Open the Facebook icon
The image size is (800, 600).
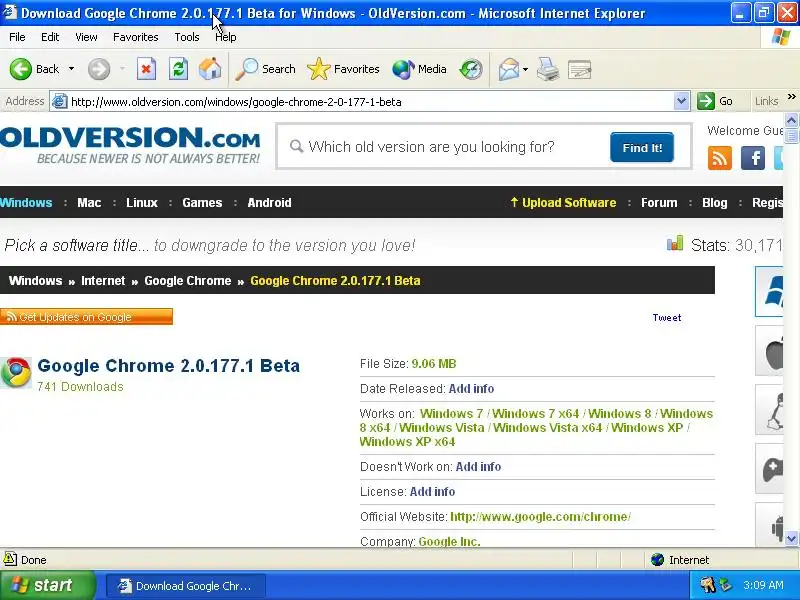tap(753, 158)
